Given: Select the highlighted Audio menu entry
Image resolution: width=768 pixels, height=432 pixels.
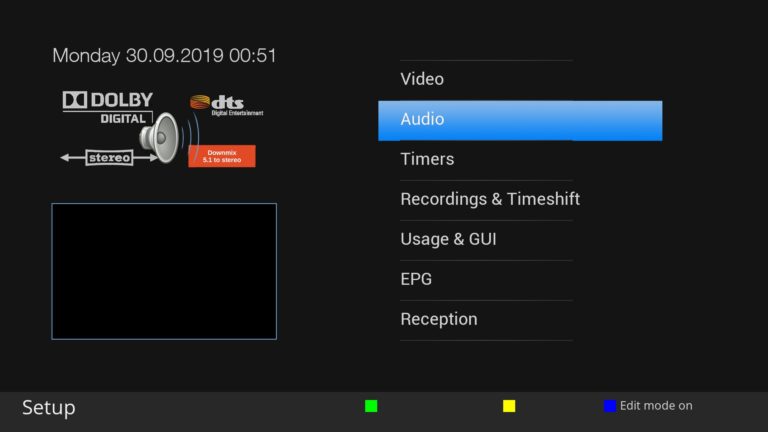Looking at the screenshot, I should pyautogui.click(x=520, y=120).
